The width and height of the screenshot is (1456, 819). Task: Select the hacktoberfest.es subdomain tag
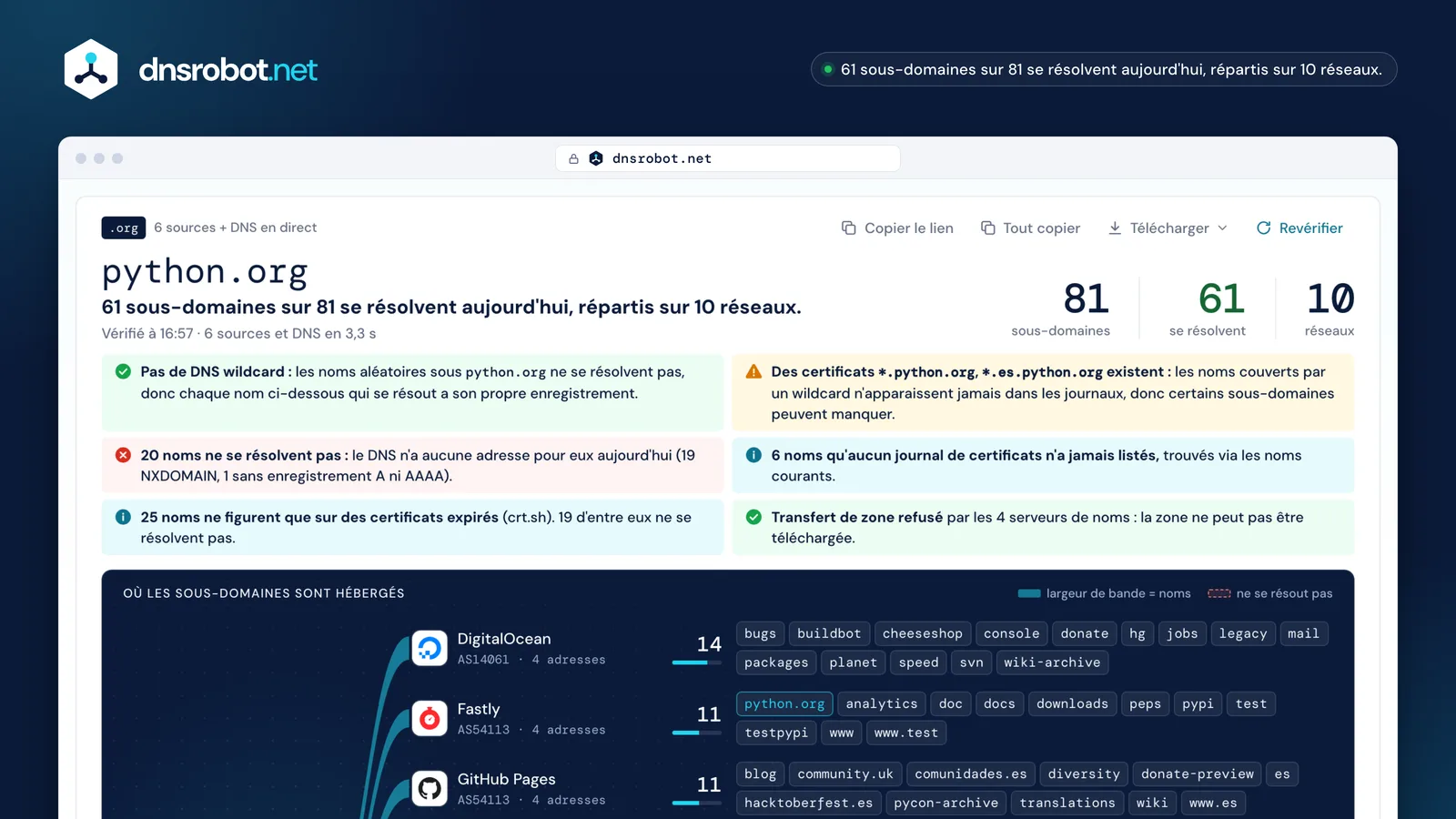(808, 803)
